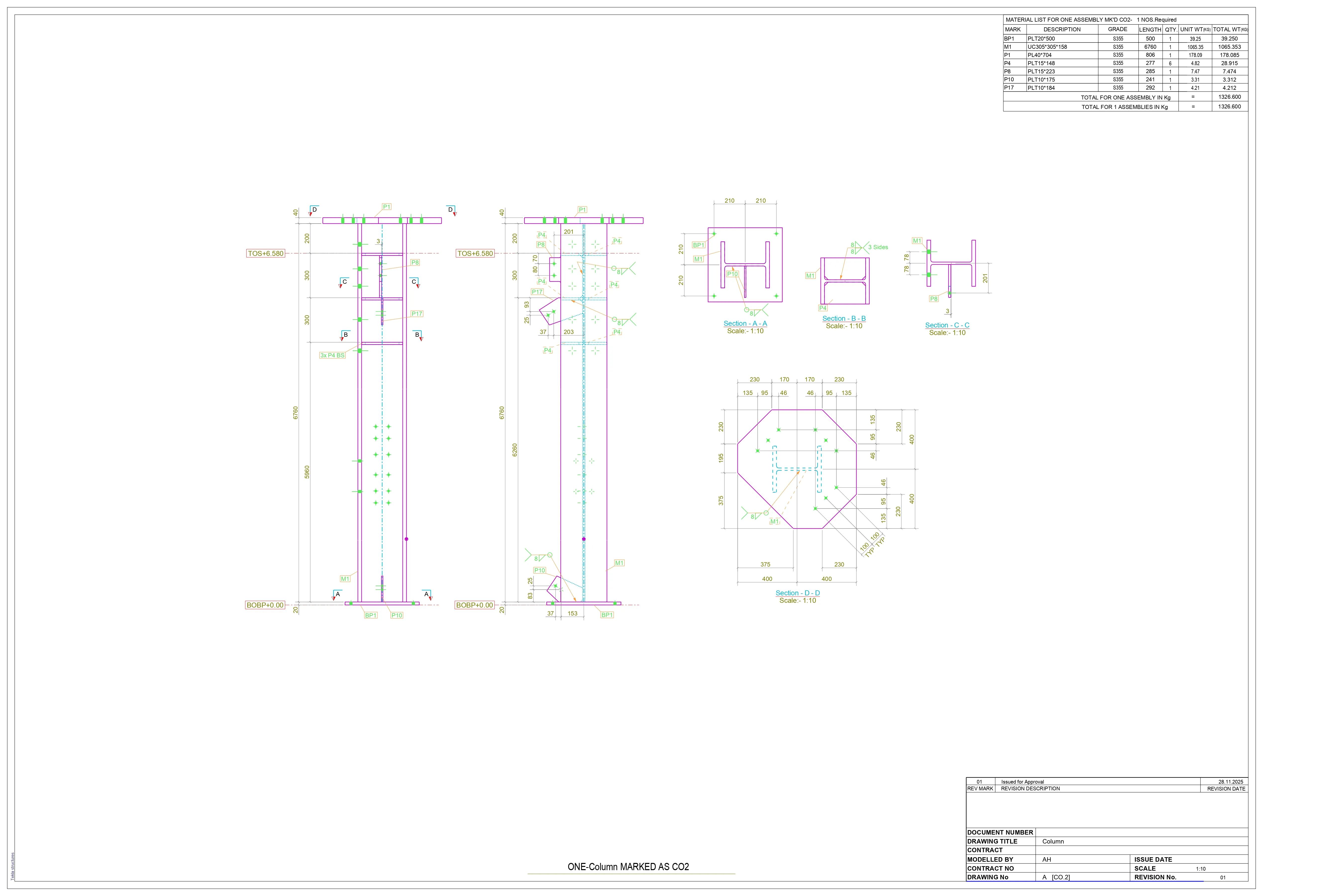Screen dimensions: 1343x896
Task: Select the "PLT15*223" description cell
Action: (1041, 71)
